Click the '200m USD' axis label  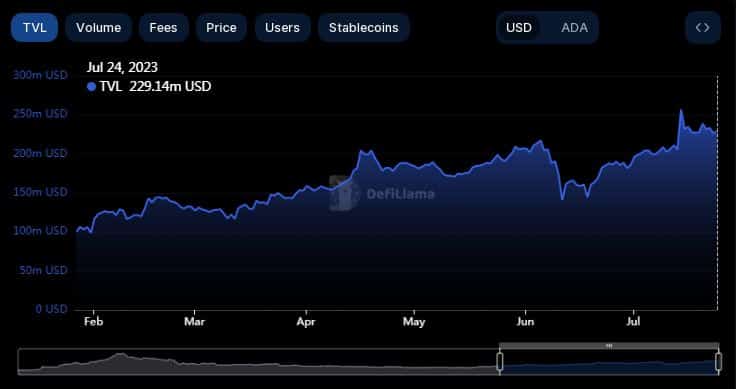(x=40, y=153)
